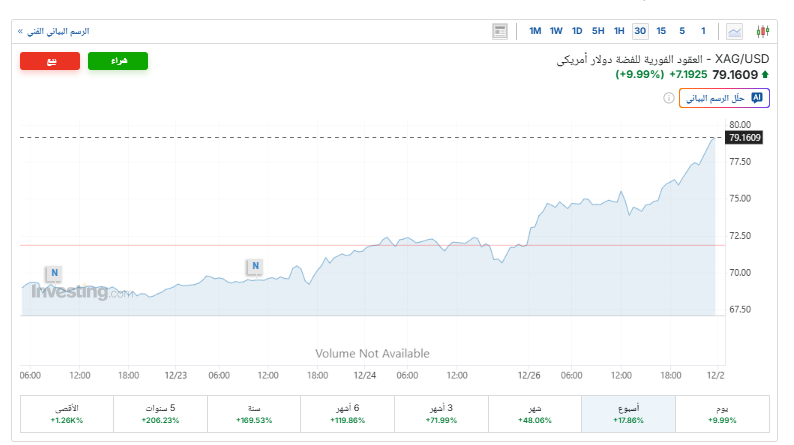Switch to the 5H timeframe interval
Viewport: 794px width, 445px height.
click(x=598, y=31)
